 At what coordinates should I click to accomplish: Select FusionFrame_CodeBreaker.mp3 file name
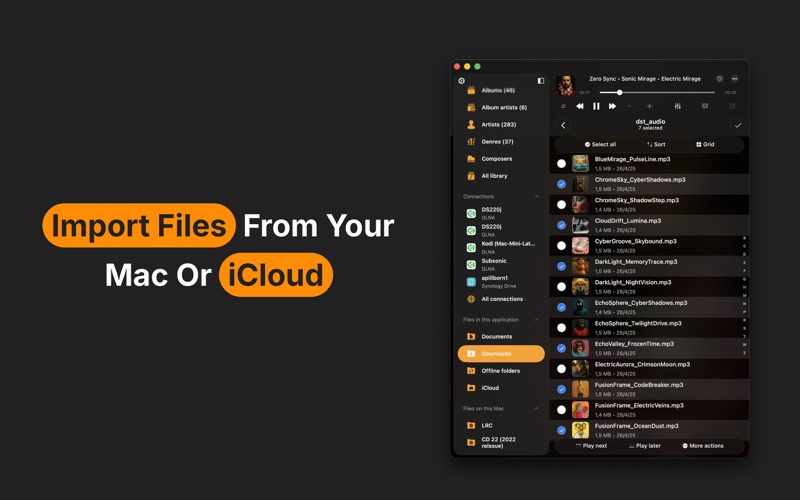click(x=639, y=385)
